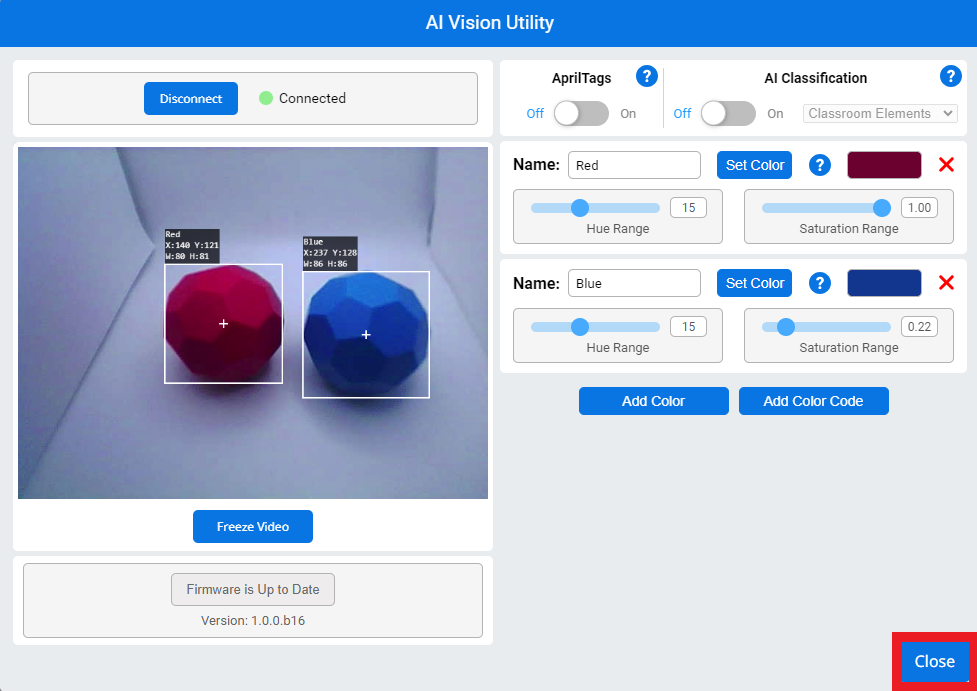
Task: Disconnect the vision sensor
Action: click(x=190, y=98)
